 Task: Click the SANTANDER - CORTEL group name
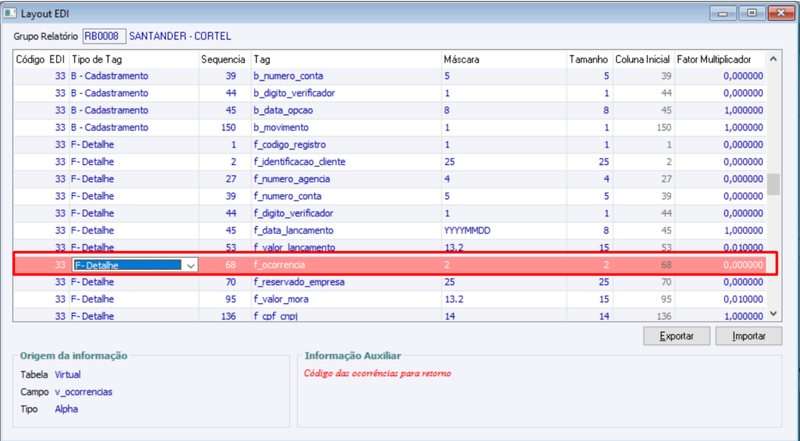pyautogui.click(x=180, y=36)
